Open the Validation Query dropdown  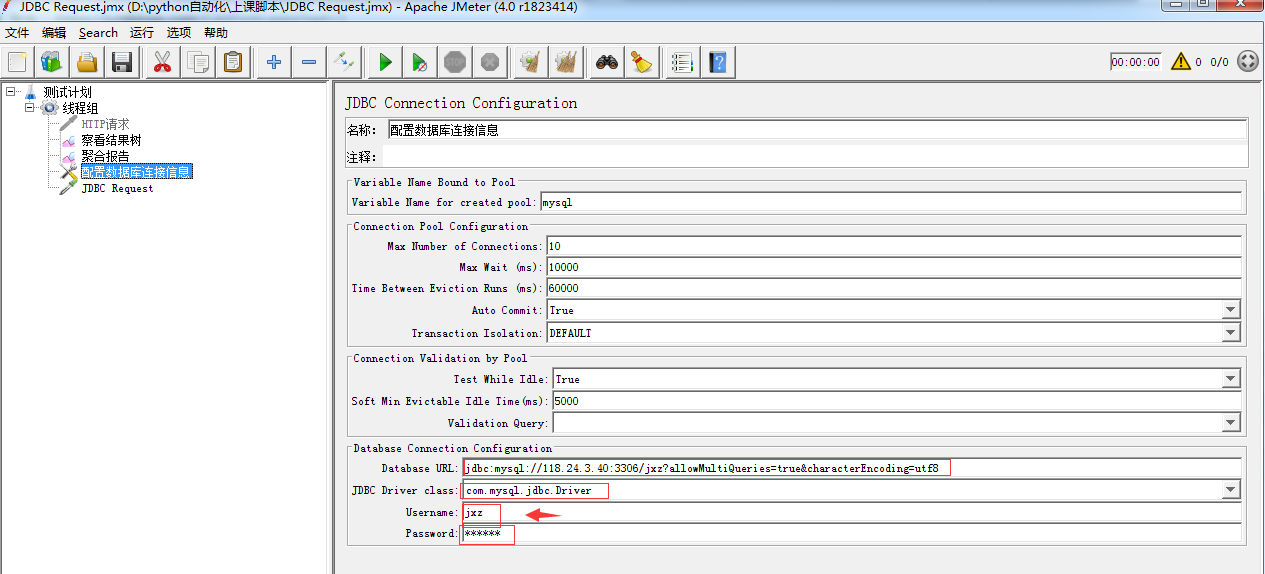pyautogui.click(x=1231, y=423)
